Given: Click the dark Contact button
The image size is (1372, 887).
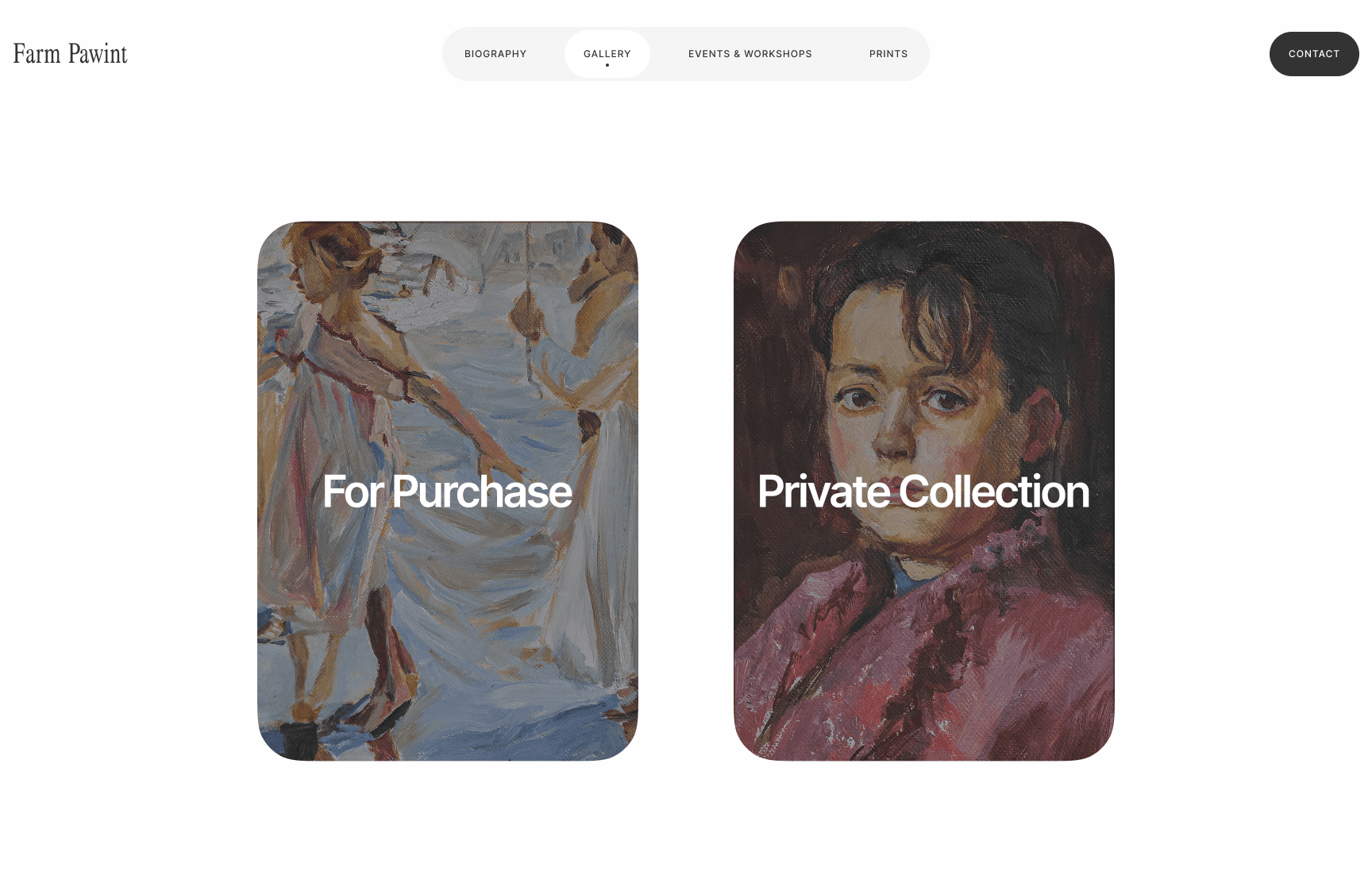Looking at the screenshot, I should (x=1314, y=54).
